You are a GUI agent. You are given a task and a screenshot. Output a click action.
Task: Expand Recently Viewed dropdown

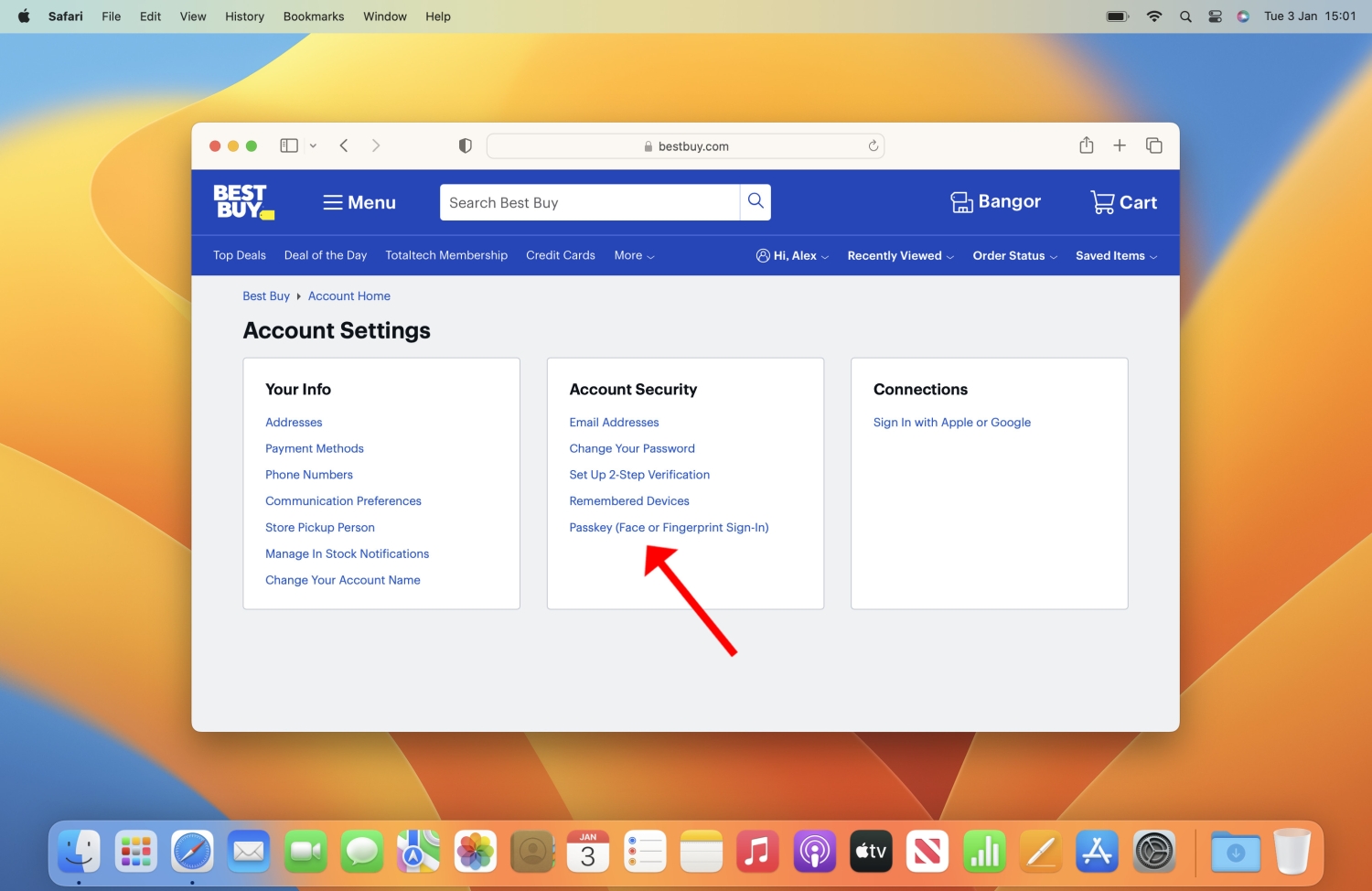click(x=900, y=256)
